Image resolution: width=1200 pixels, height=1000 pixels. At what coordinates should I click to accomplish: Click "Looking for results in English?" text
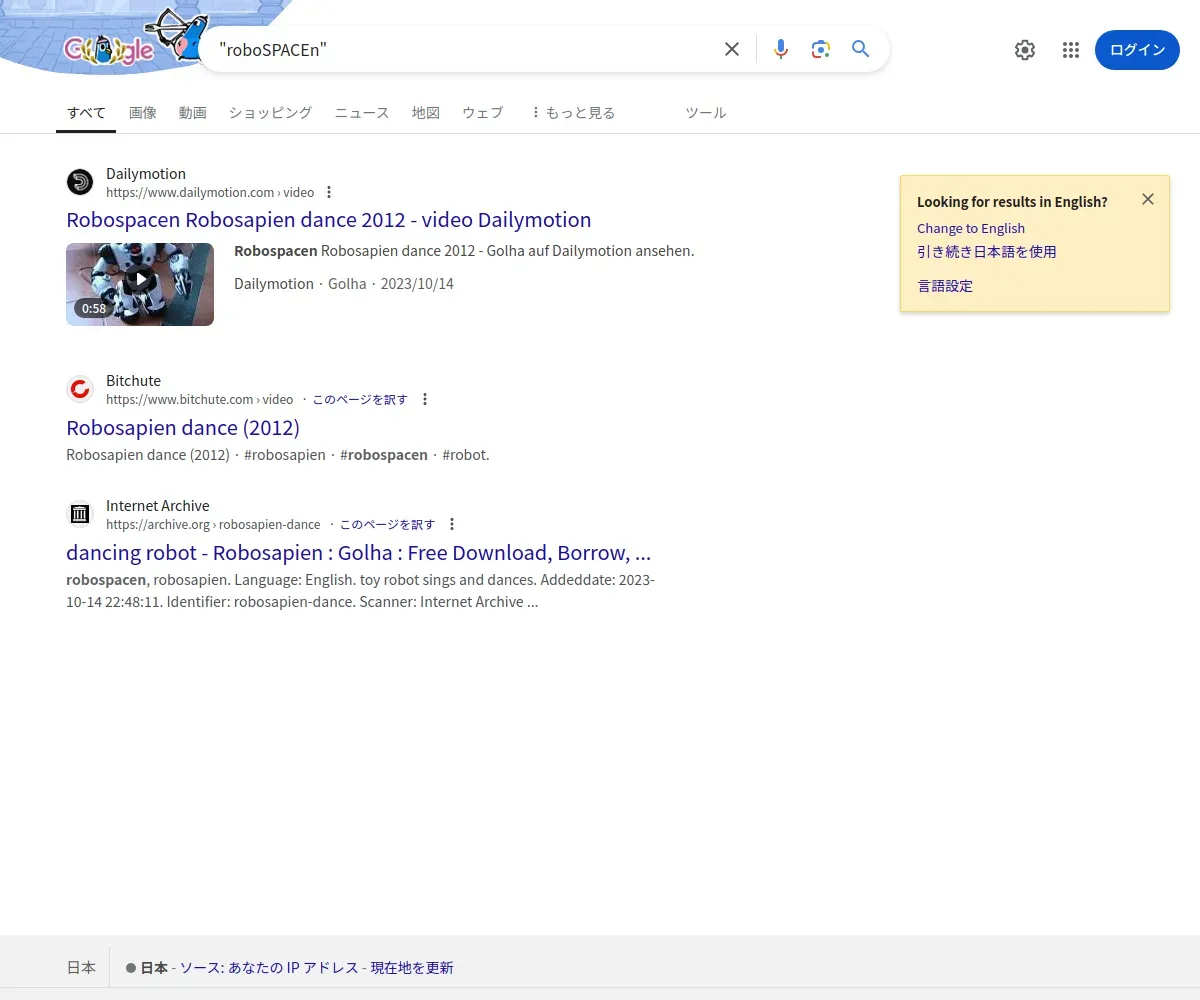[x=1012, y=202]
